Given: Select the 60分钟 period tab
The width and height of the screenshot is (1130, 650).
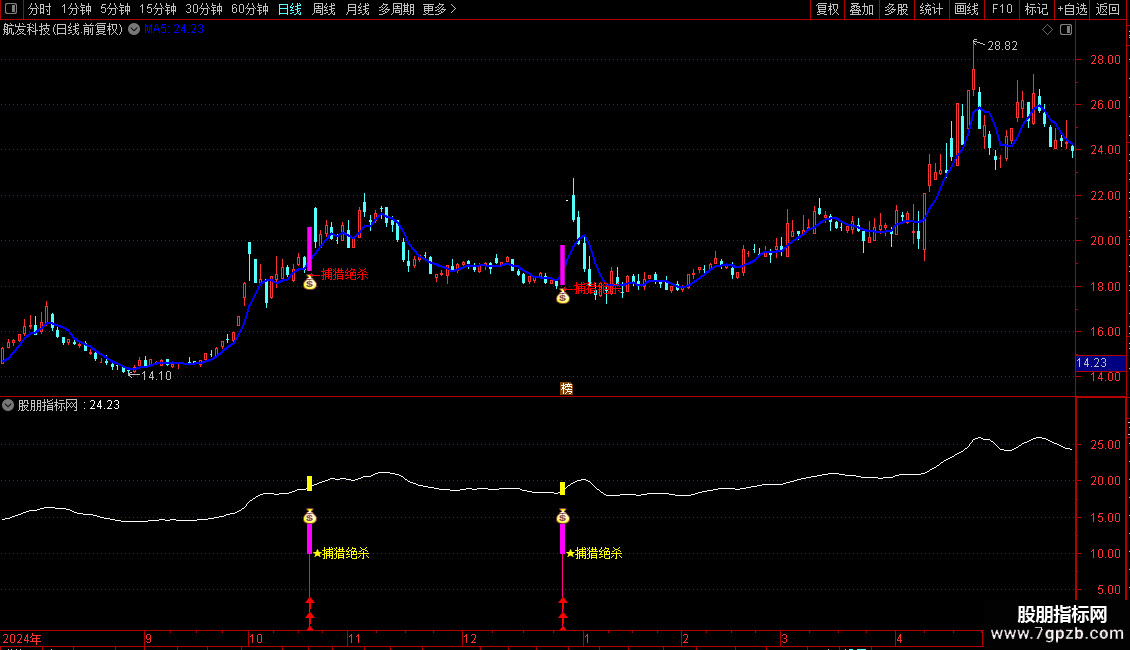Looking at the screenshot, I should (x=249, y=10).
